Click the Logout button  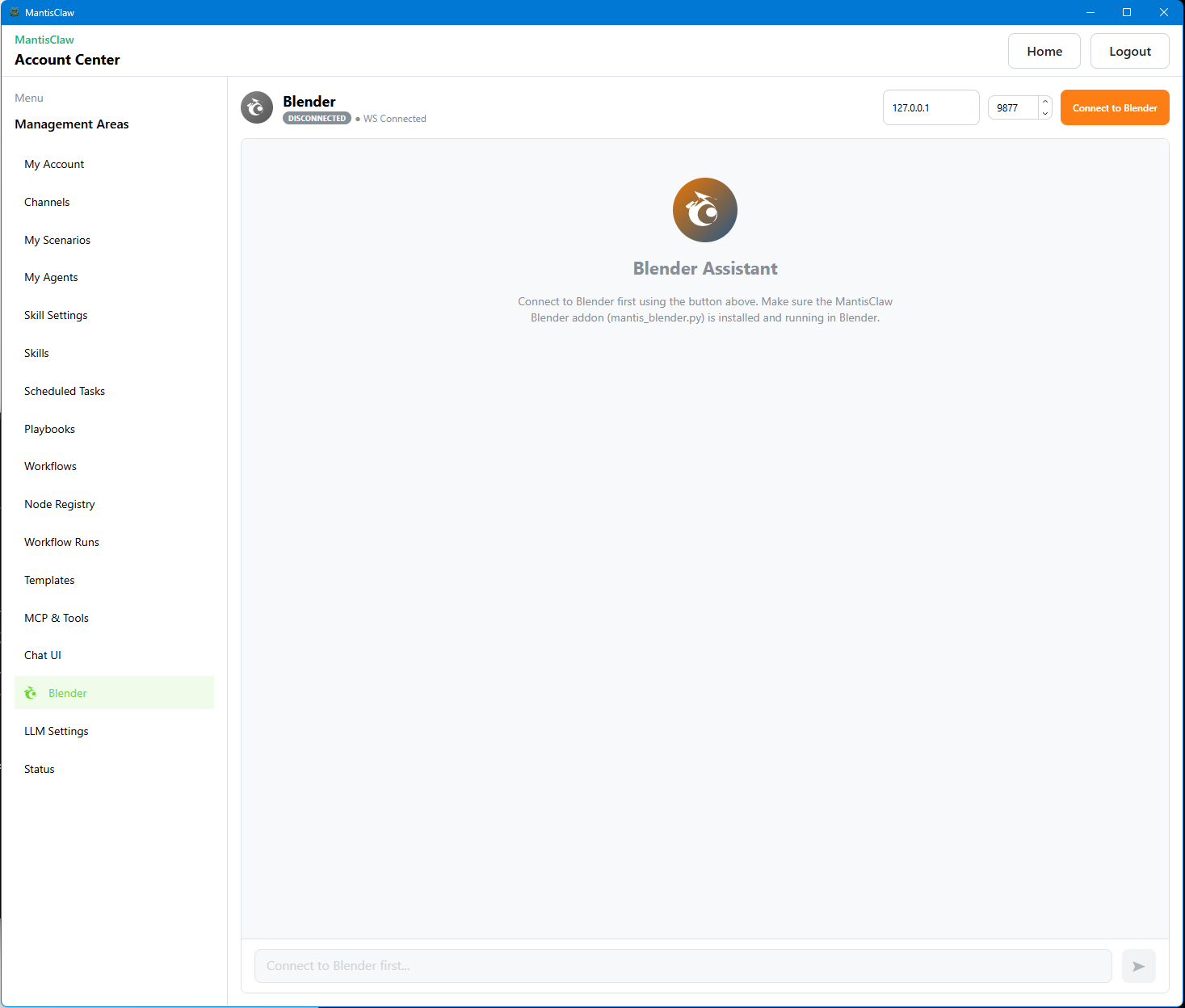pos(1129,51)
